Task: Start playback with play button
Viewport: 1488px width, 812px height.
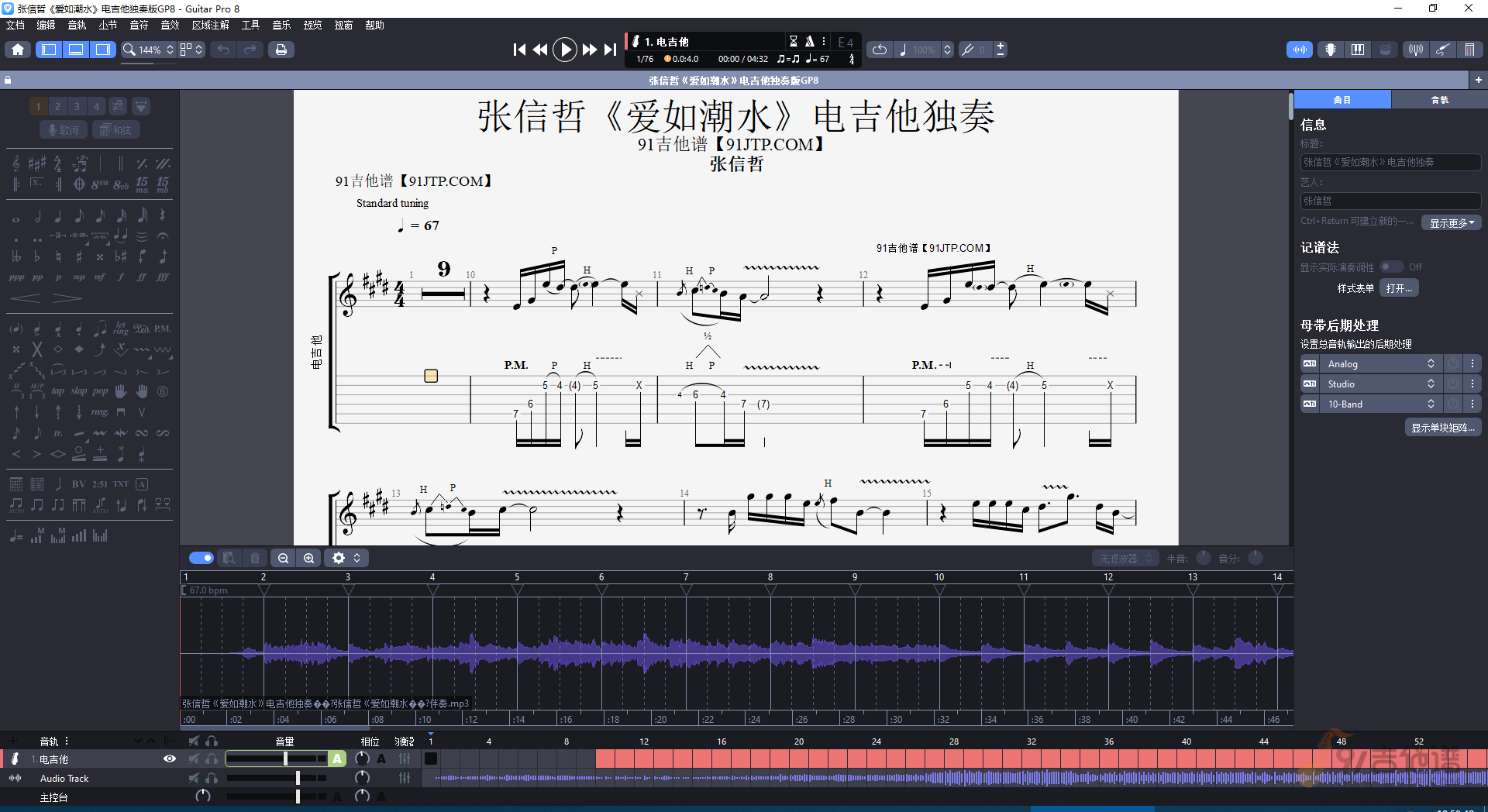Action: tap(565, 50)
